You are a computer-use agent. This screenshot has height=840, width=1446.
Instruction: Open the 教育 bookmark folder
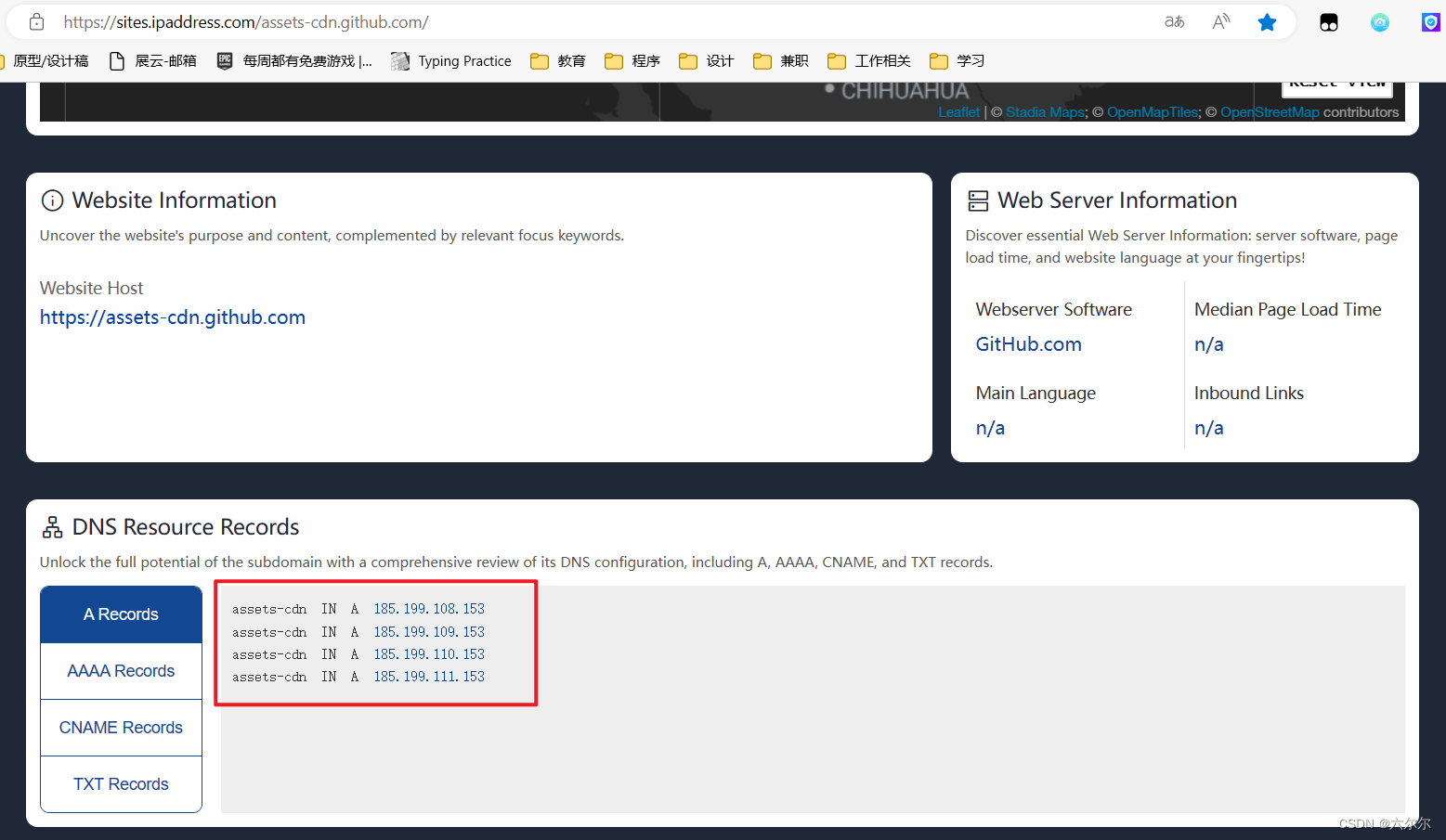(x=558, y=61)
